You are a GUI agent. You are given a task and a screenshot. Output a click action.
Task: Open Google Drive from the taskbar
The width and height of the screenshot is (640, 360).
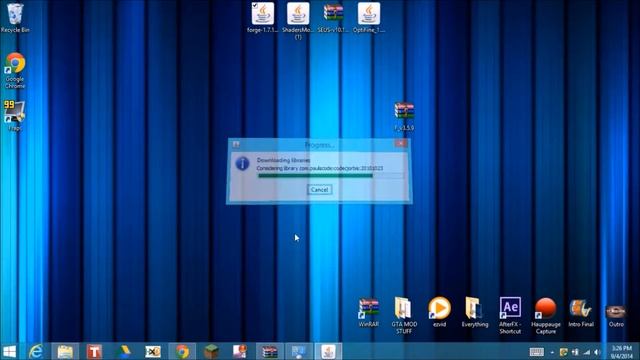(x=124, y=351)
